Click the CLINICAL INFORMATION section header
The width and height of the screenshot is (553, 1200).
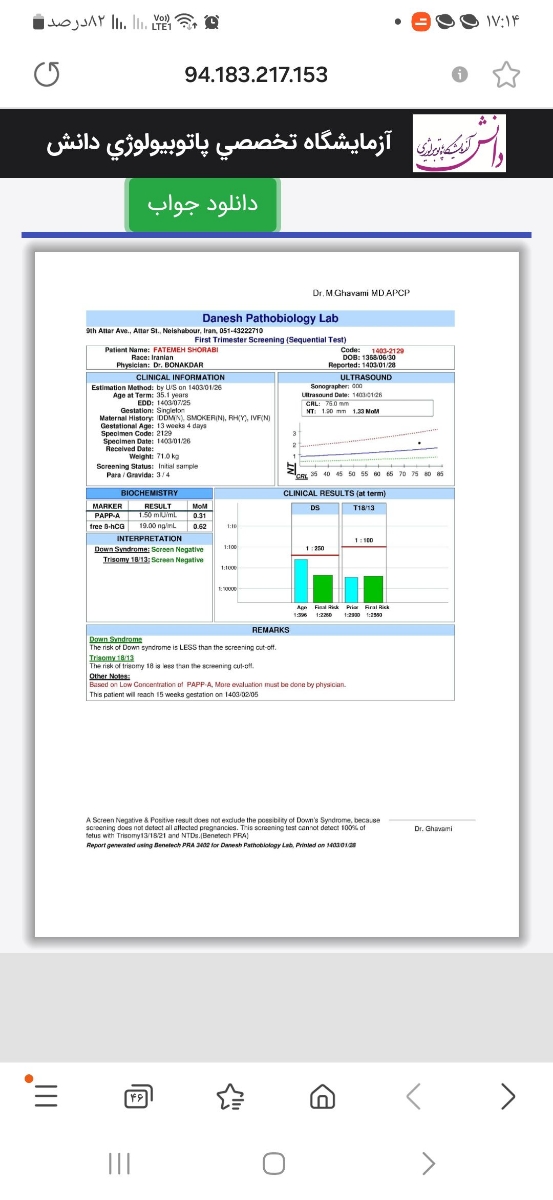pyautogui.click(x=180, y=377)
